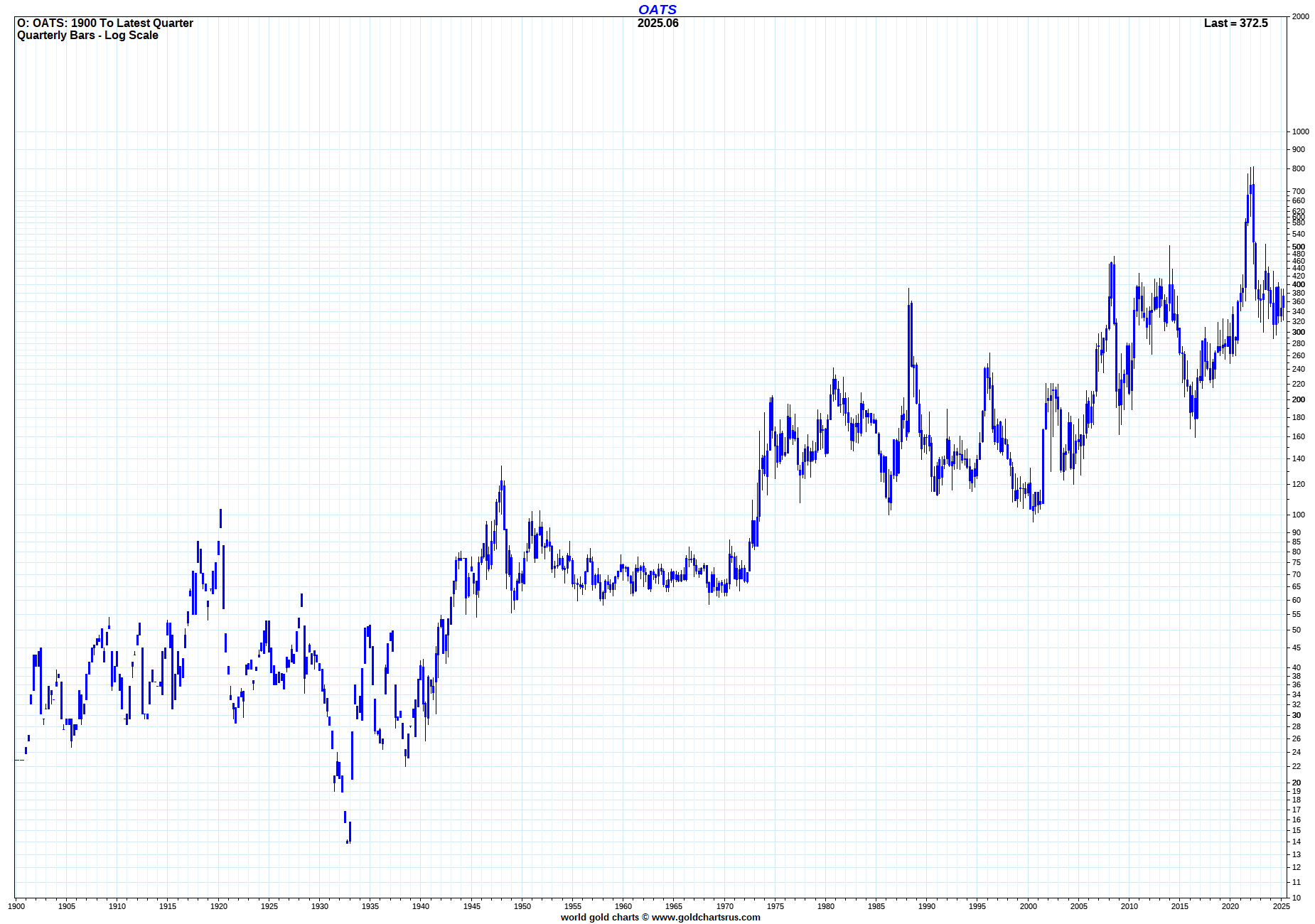
Task: Click 'Quarterly Bars - Log Scale' subtitle
Action: point(87,35)
